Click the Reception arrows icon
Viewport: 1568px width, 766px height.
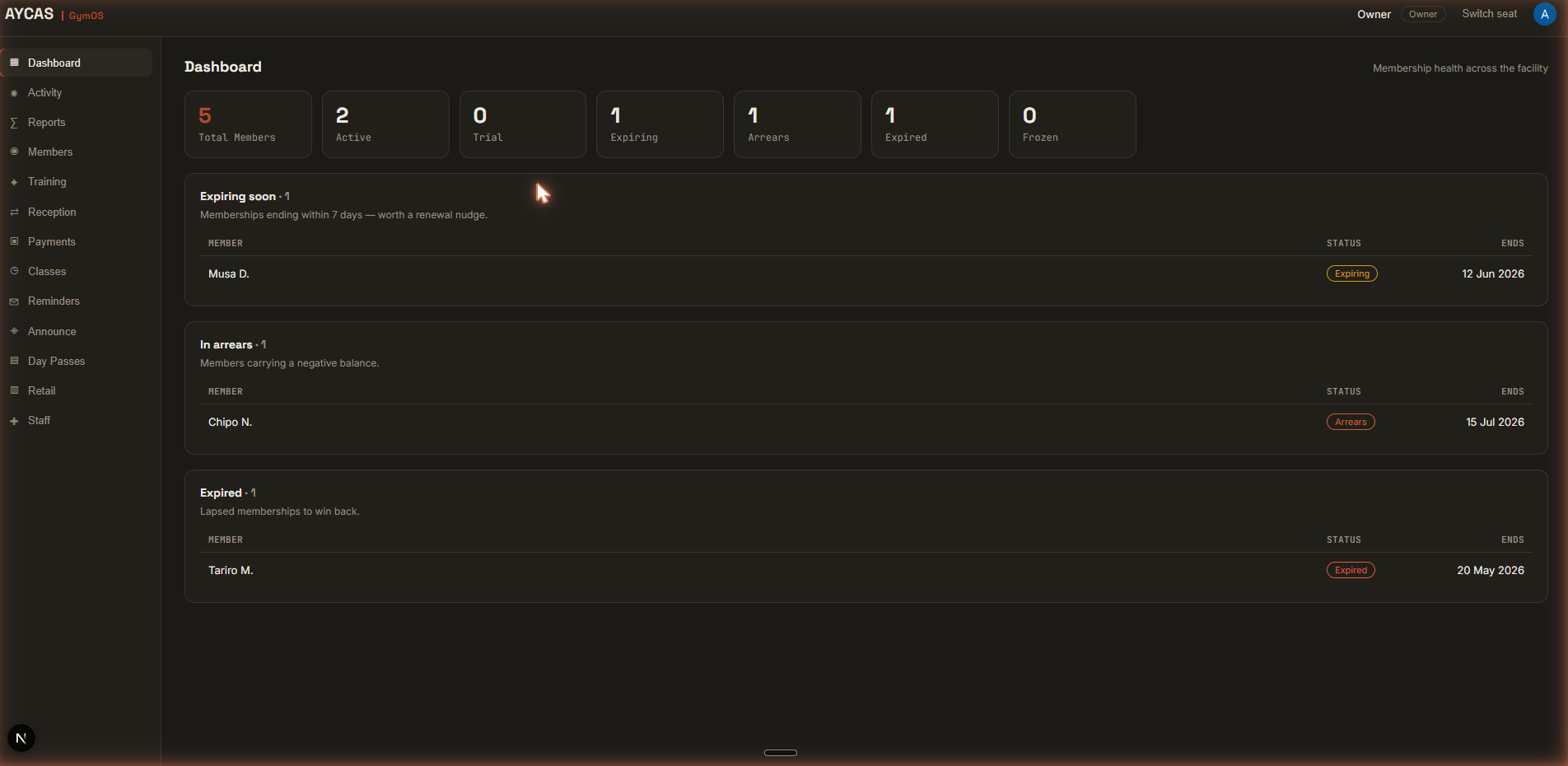coord(14,212)
